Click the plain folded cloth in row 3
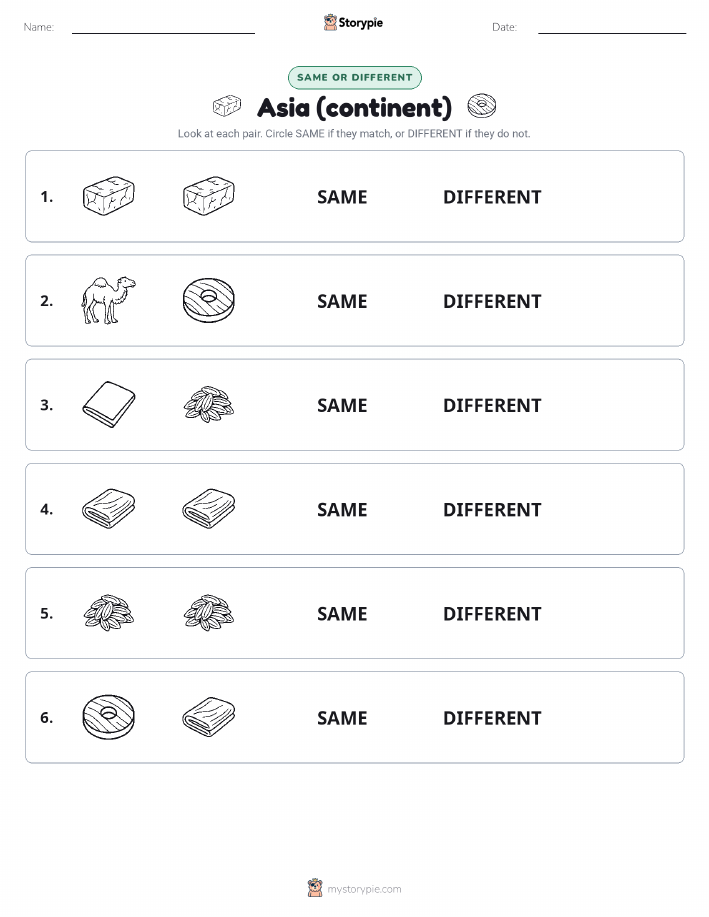709x917 pixels. [x=108, y=404]
